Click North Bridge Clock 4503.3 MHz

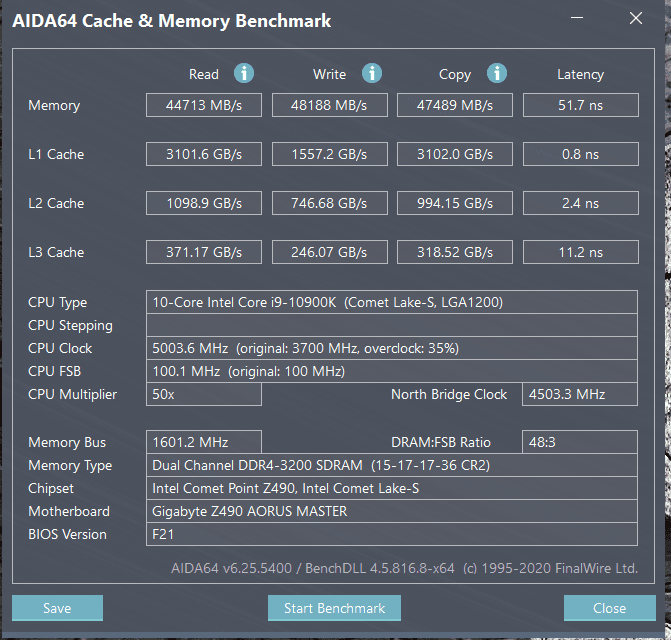point(580,394)
